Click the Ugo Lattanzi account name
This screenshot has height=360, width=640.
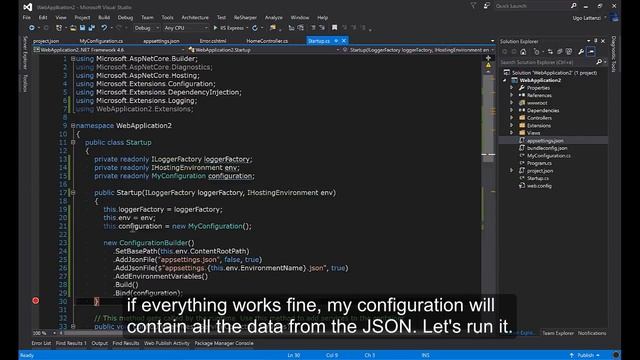click(587, 18)
